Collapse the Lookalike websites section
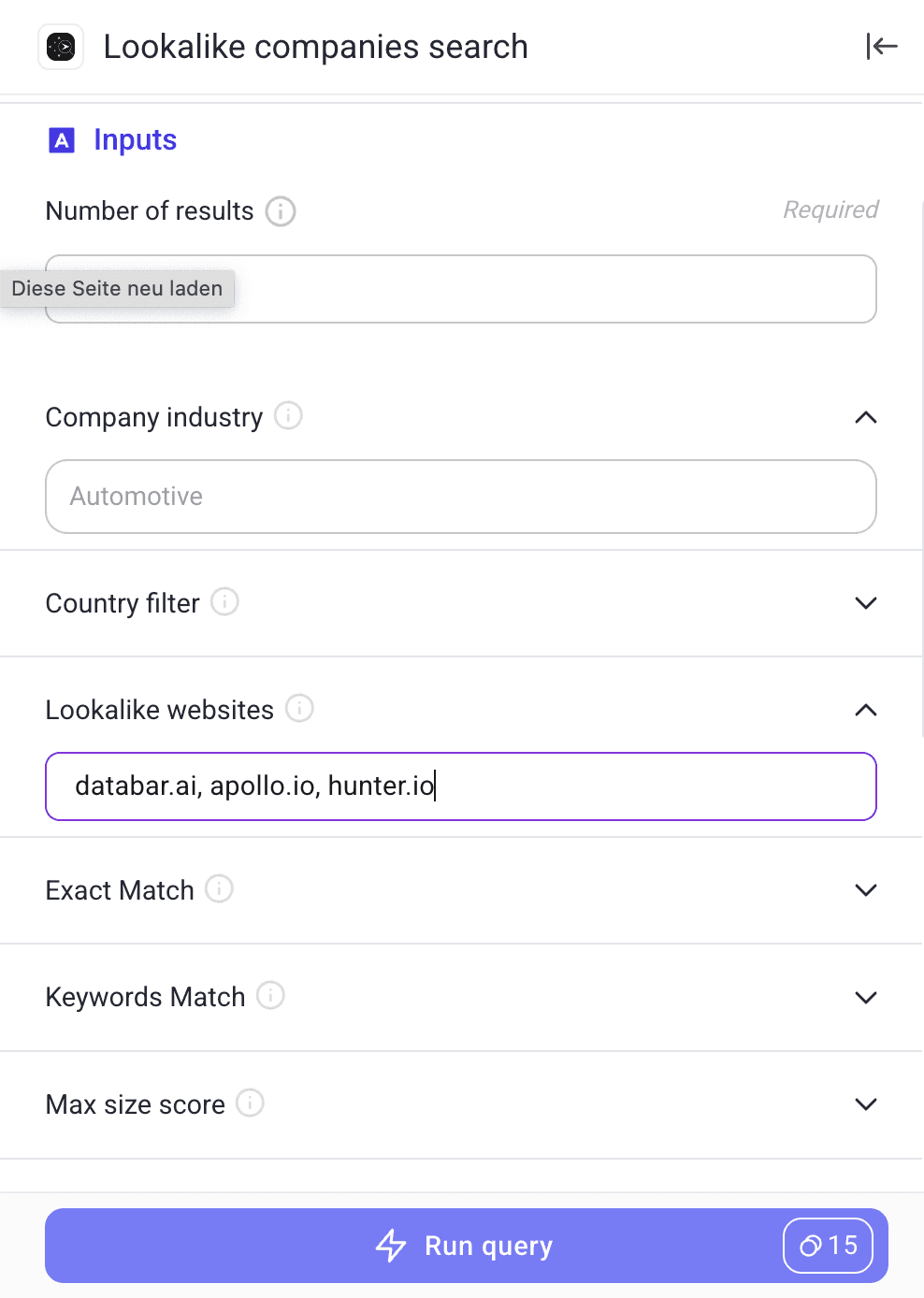The image size is (924, 1298). click(x=866, y=710)
